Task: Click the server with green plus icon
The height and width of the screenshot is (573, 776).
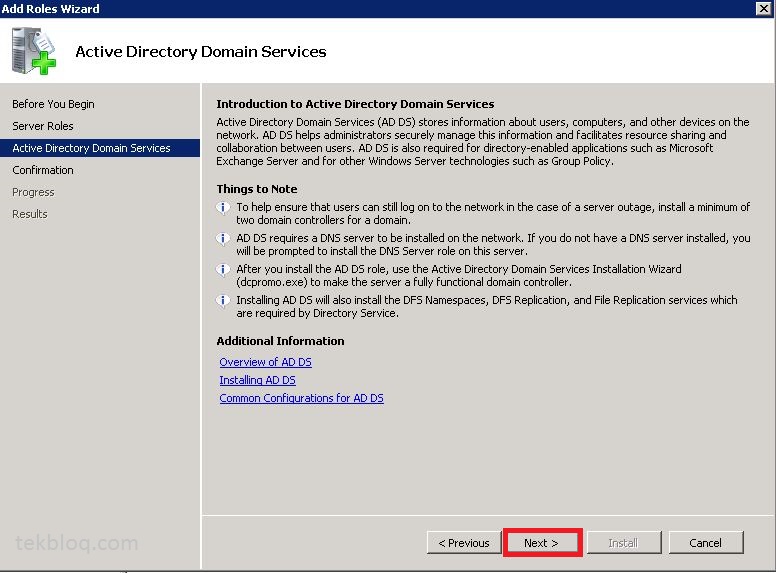Action: click(34, 51)
